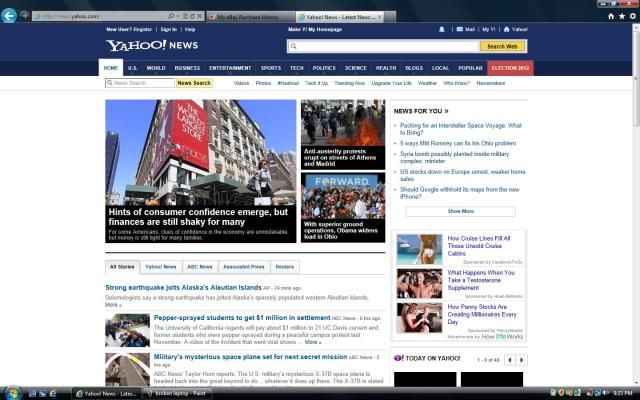Refresh the page using the address bar reload icon
This screenshot has width=640, height=400.
pos(192,16)
